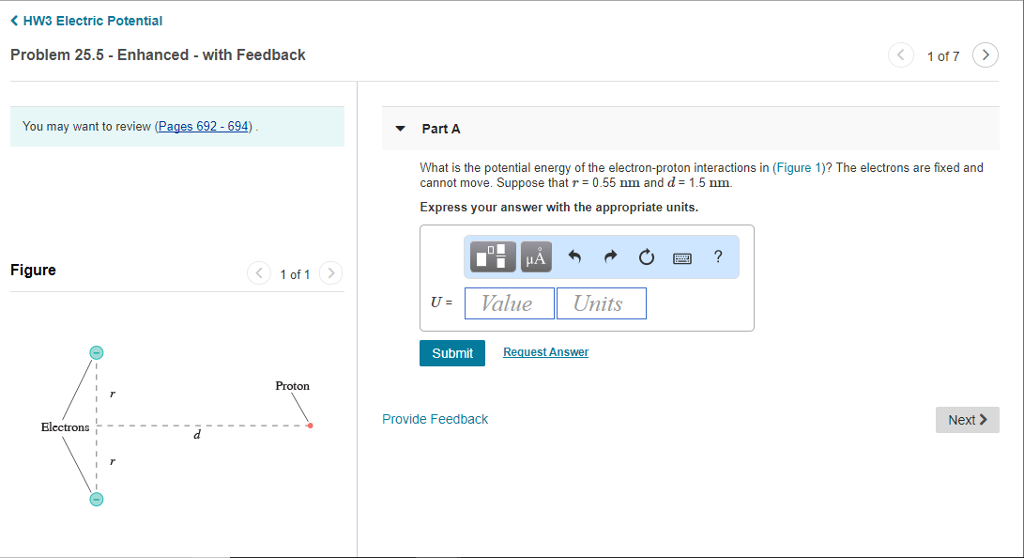Show the next figure with right arrow

[331, 273]
